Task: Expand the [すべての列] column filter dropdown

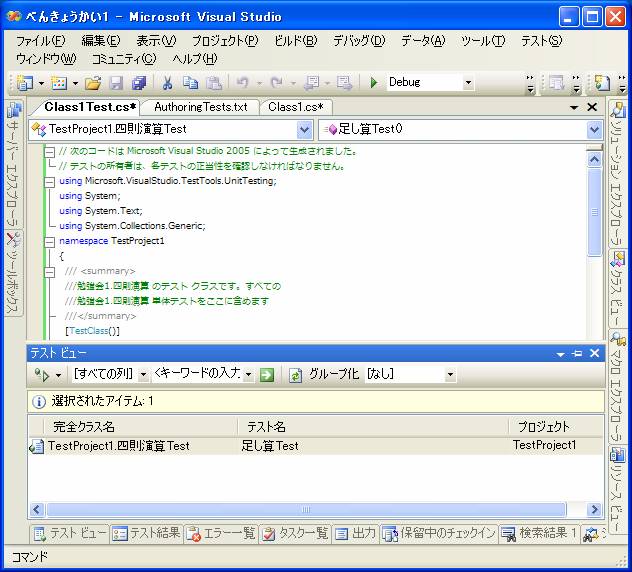Action: (x=143, y=374)
